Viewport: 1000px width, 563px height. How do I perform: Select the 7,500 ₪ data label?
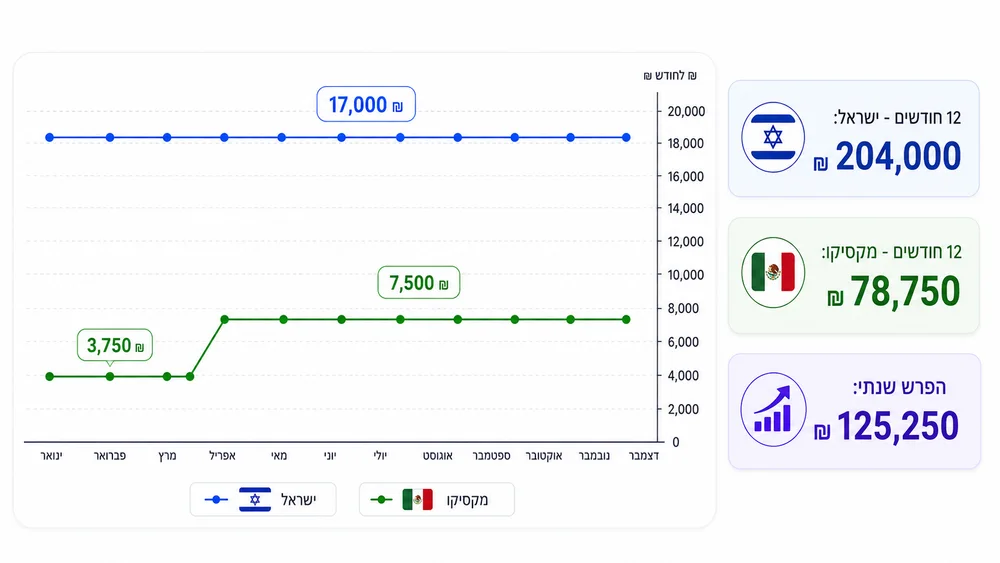point(419,282)
